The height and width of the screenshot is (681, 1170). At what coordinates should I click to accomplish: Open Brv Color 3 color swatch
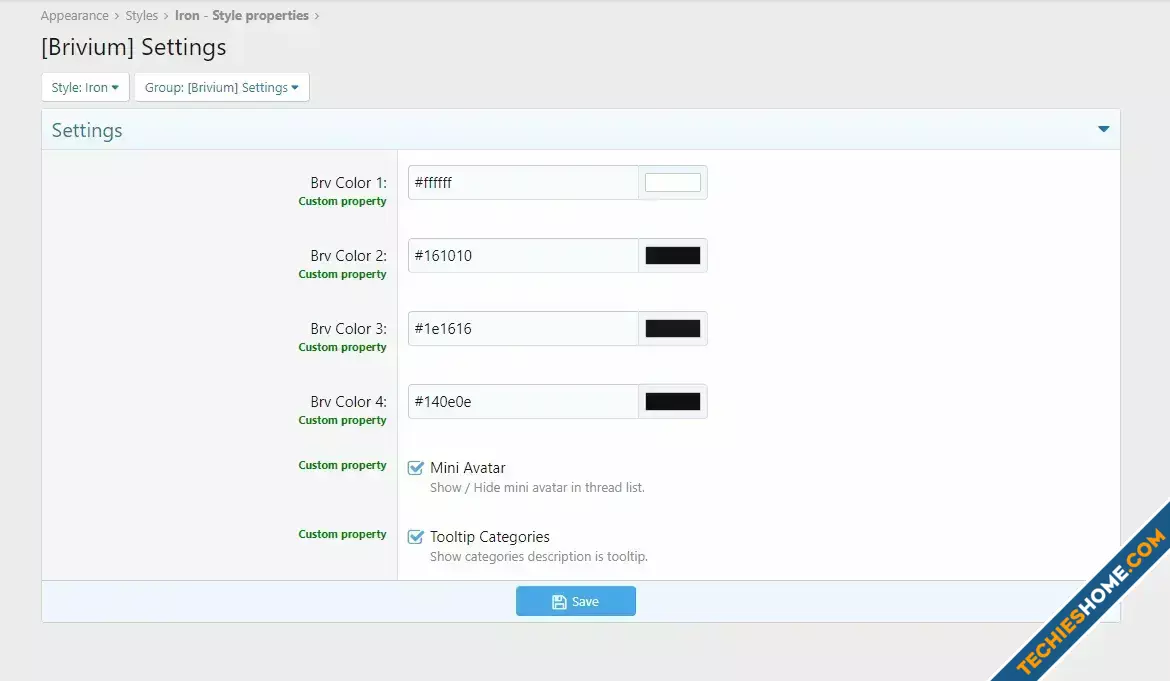tap(672, 329)
